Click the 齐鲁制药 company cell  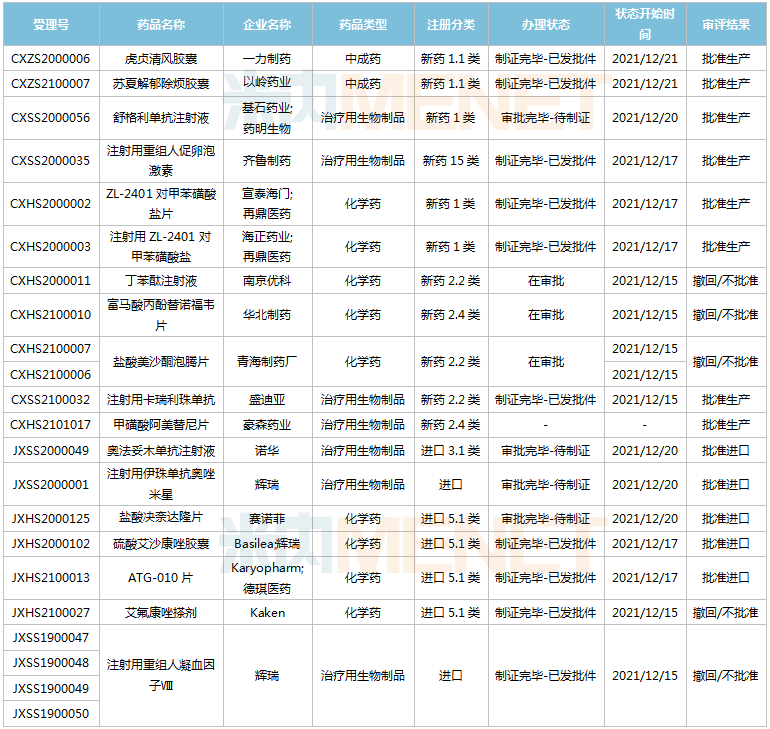[267, 160]
